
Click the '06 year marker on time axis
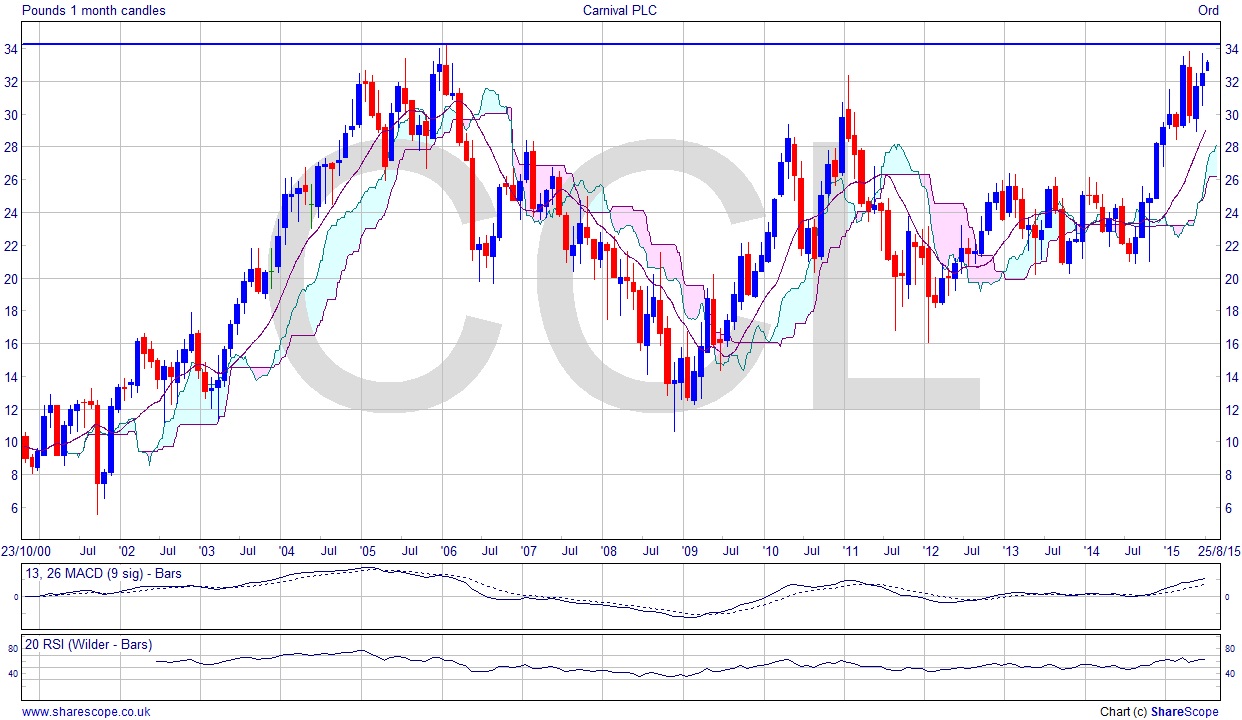[x=449, y=551]
